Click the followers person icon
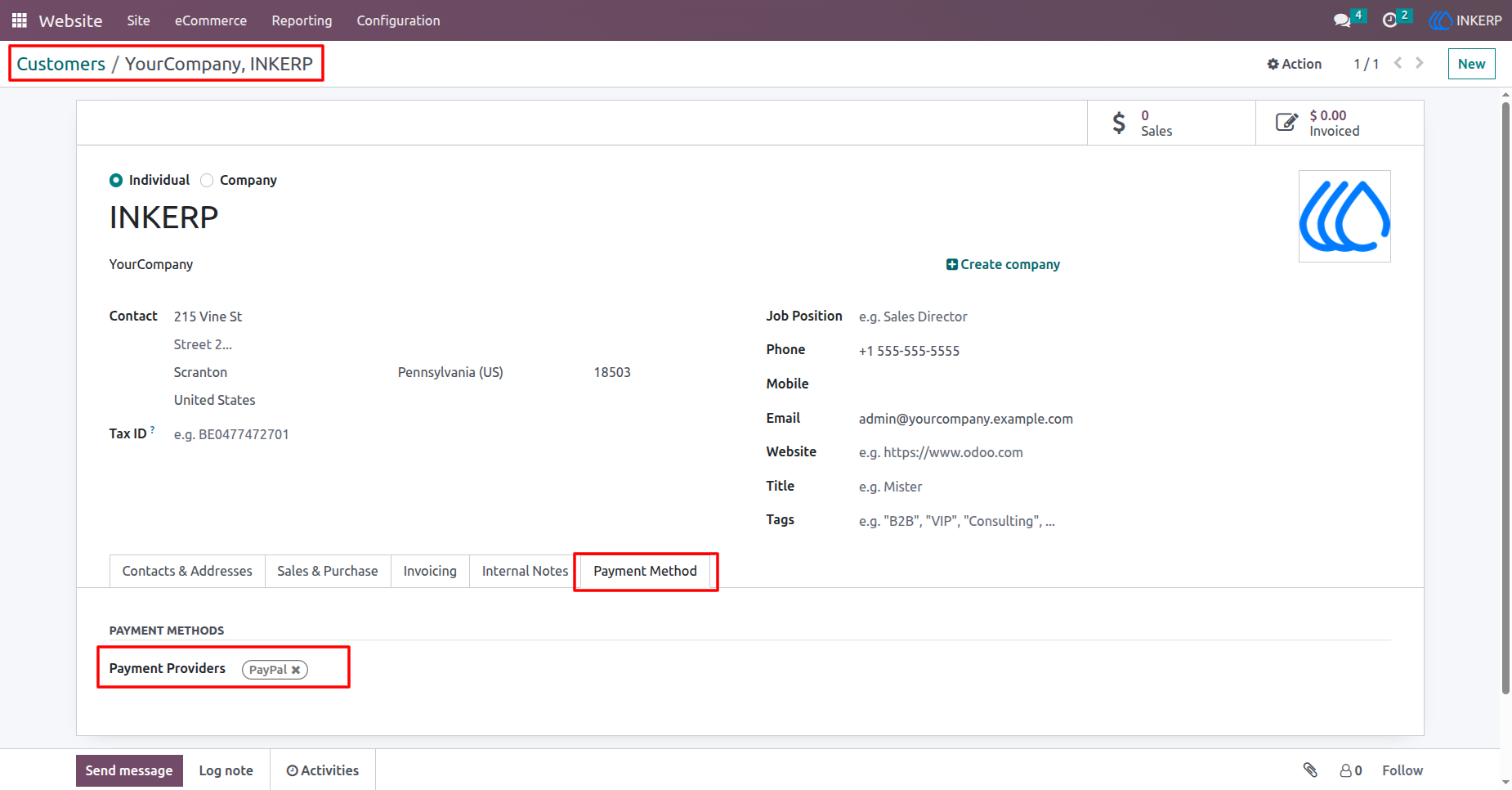The image size is (1512, 790). point(1345,770)
